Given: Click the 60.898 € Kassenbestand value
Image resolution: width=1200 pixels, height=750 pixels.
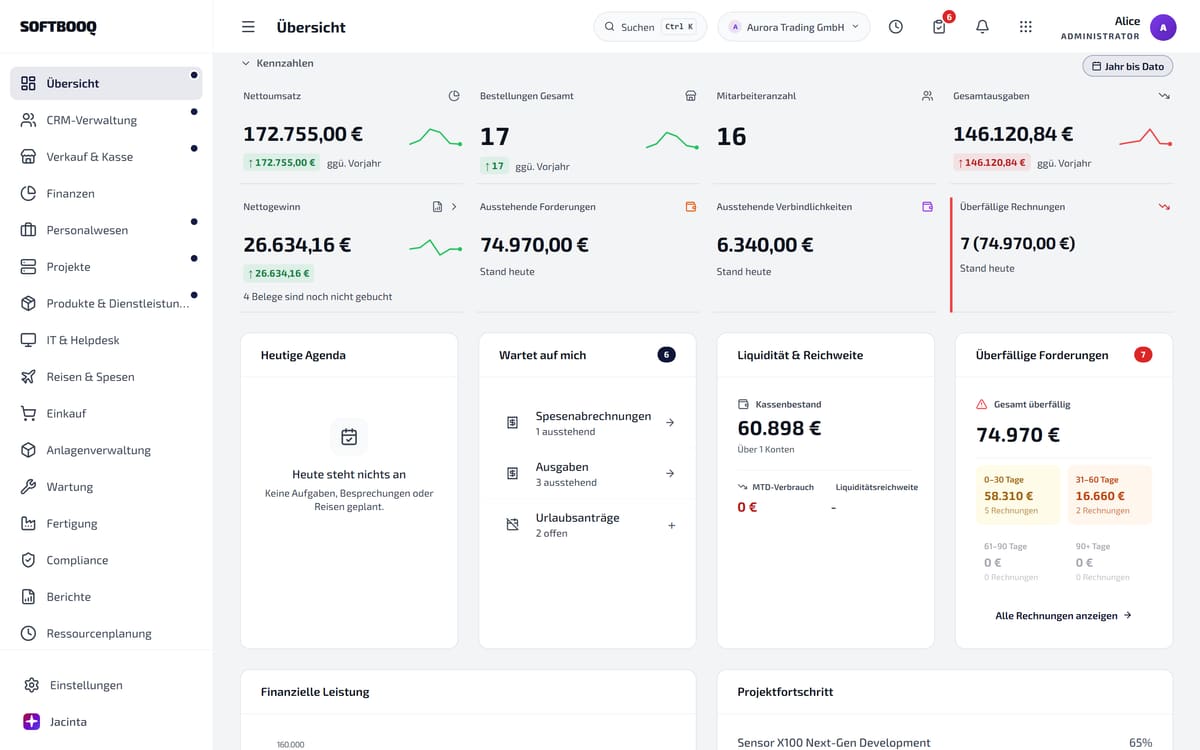Looking at the screenshot, I should [x=779, y=428].
